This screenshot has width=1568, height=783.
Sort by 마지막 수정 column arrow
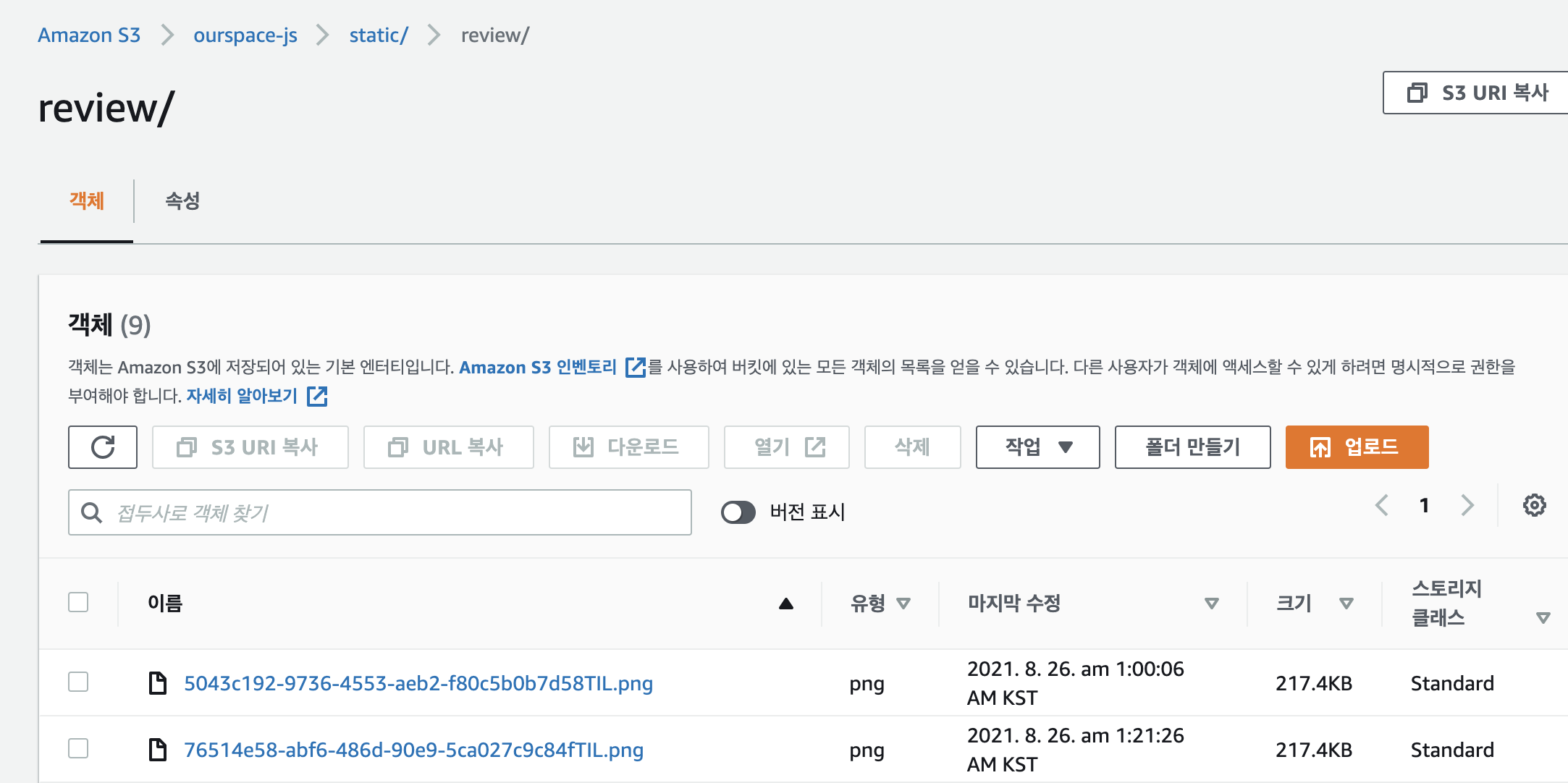[x=1212, y=604]
